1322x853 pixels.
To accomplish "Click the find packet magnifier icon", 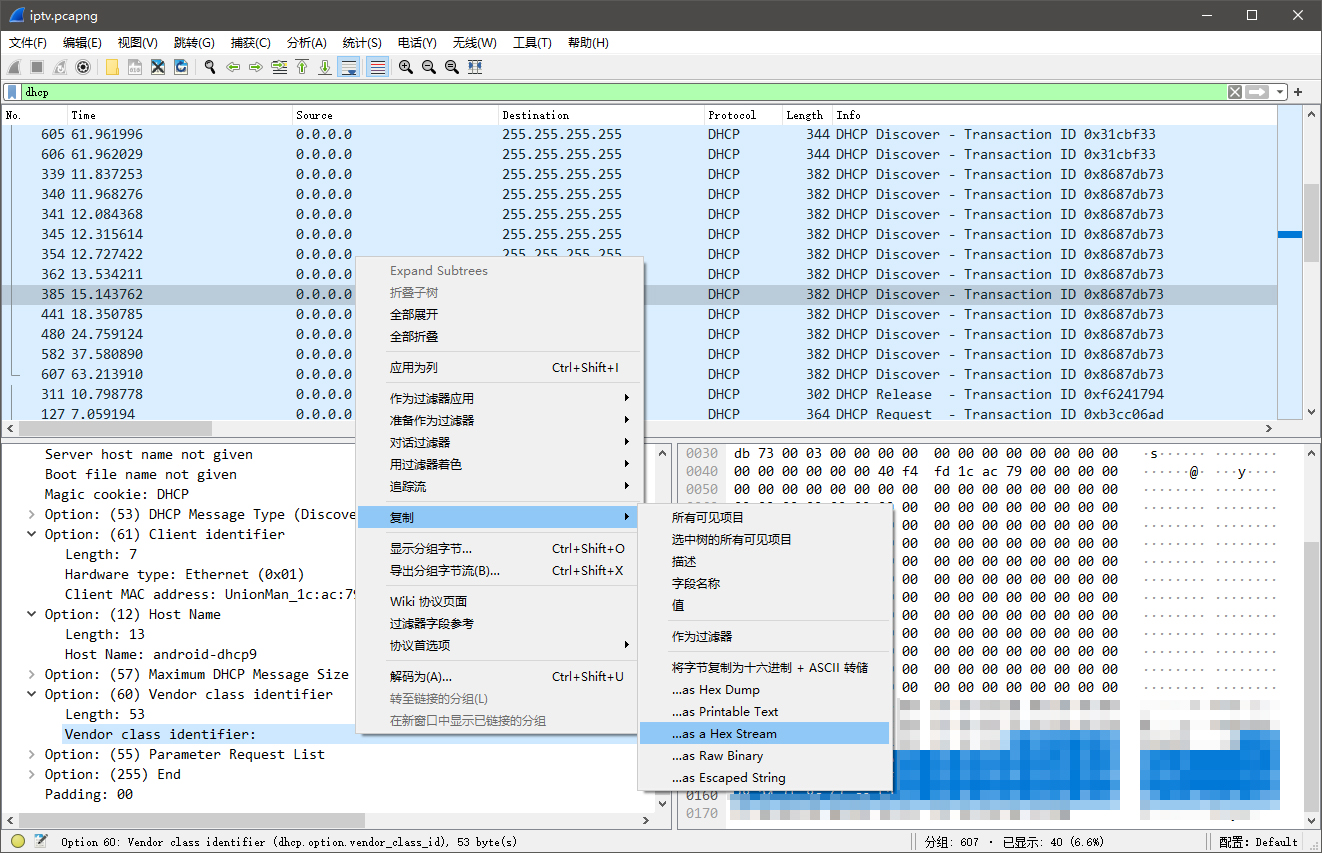I will tap(210, 67).
